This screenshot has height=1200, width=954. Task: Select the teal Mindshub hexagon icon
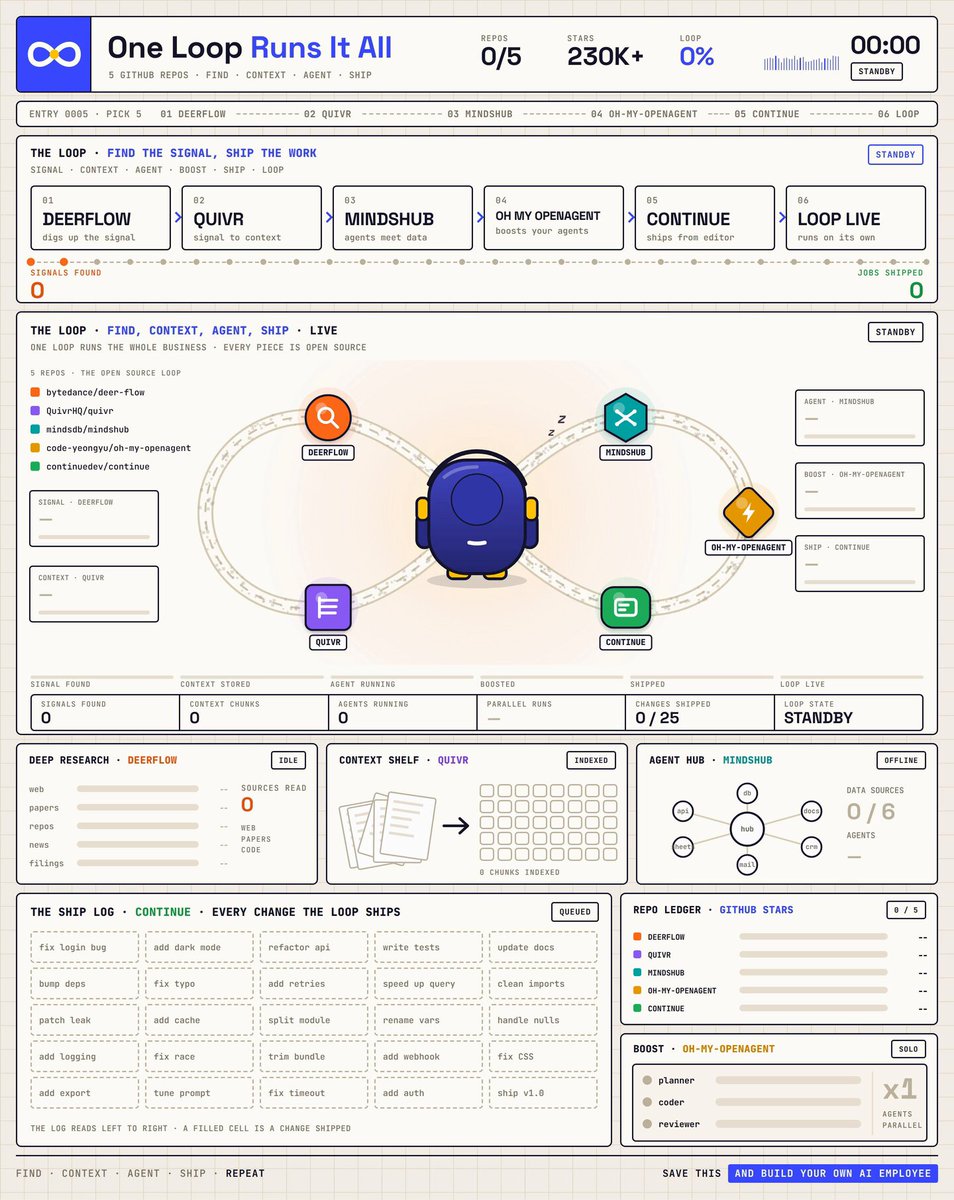[x=625, y=418]
